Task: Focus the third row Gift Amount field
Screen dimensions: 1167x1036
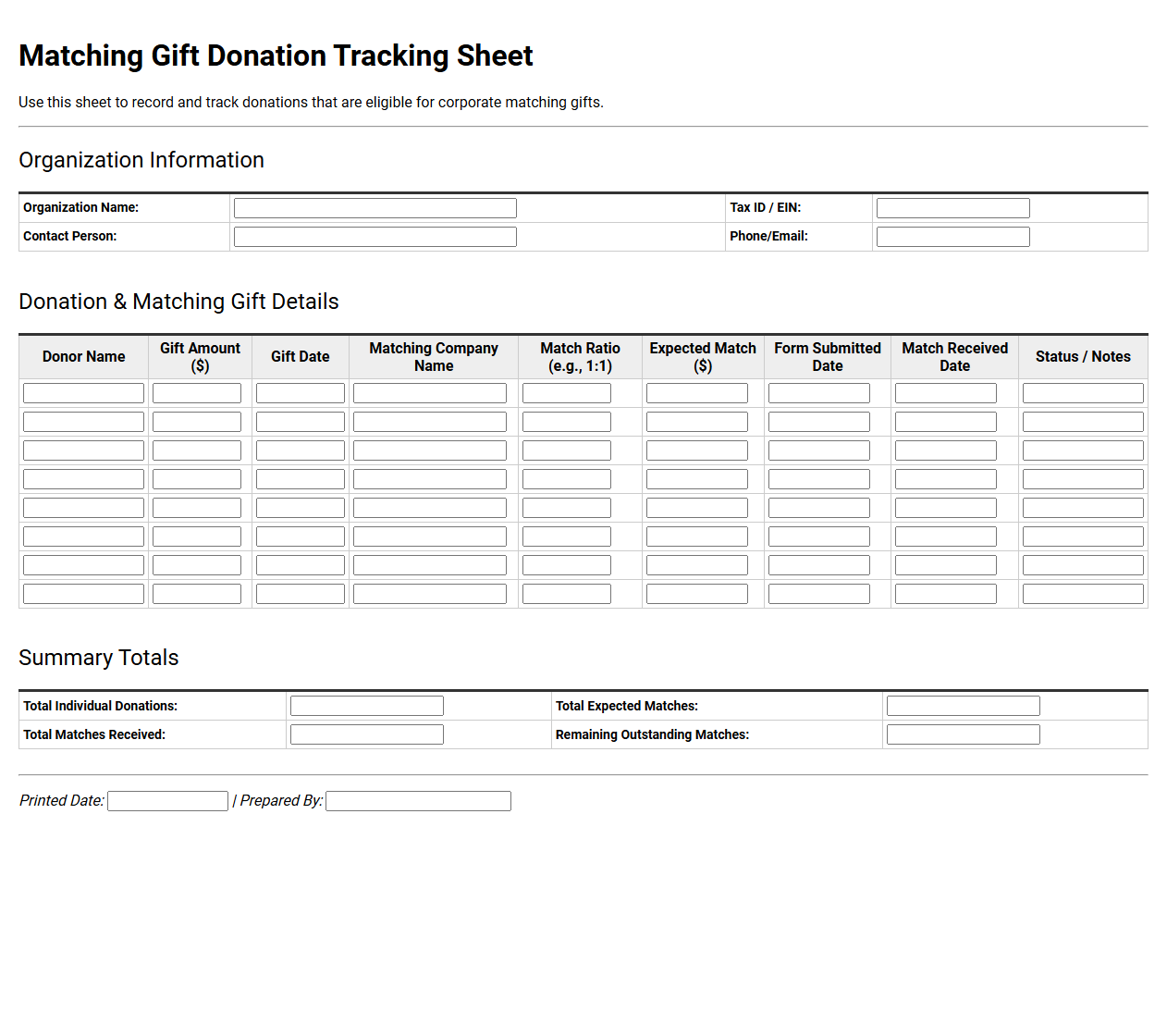Action: pyautogui.click(x=197, y=450)
